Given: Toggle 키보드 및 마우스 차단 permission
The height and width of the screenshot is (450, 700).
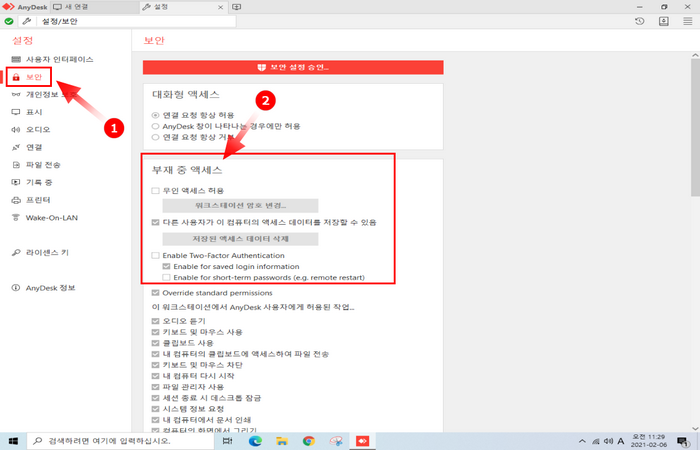Looking at the screenshot, I should tap(155, 365).
